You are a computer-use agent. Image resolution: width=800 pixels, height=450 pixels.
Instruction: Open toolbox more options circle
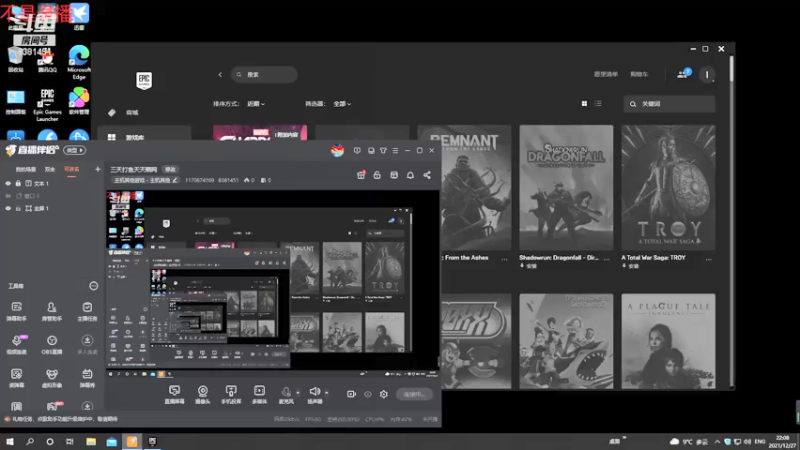(x=93, y=286)
